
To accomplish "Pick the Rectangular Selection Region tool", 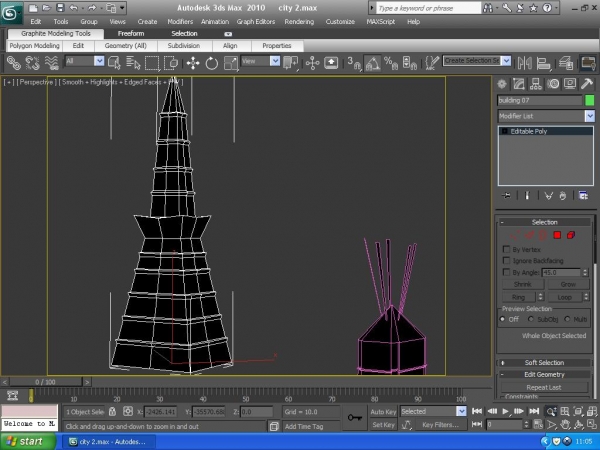I will tap(152, 62).
